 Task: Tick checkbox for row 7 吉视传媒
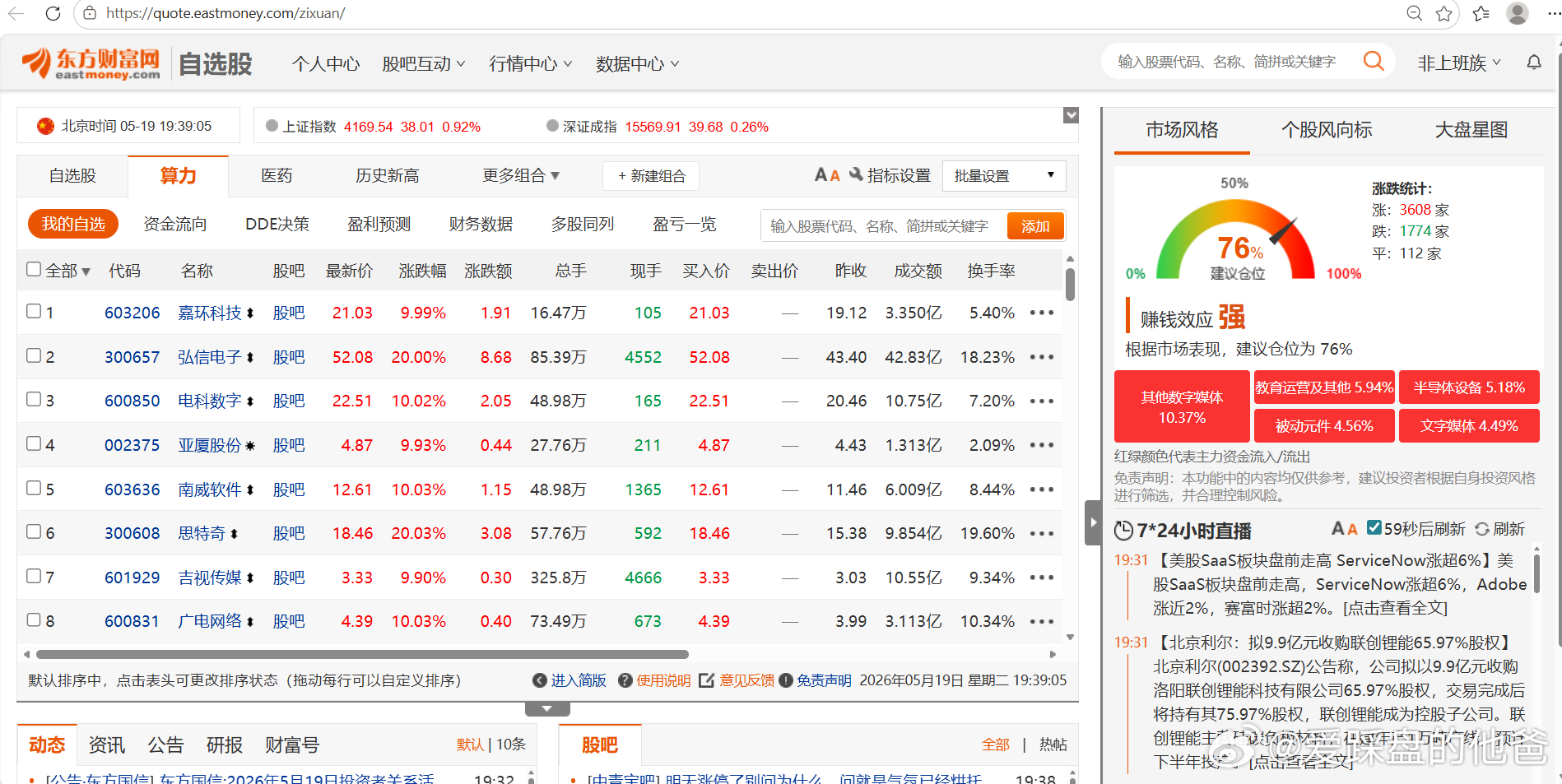34,576
